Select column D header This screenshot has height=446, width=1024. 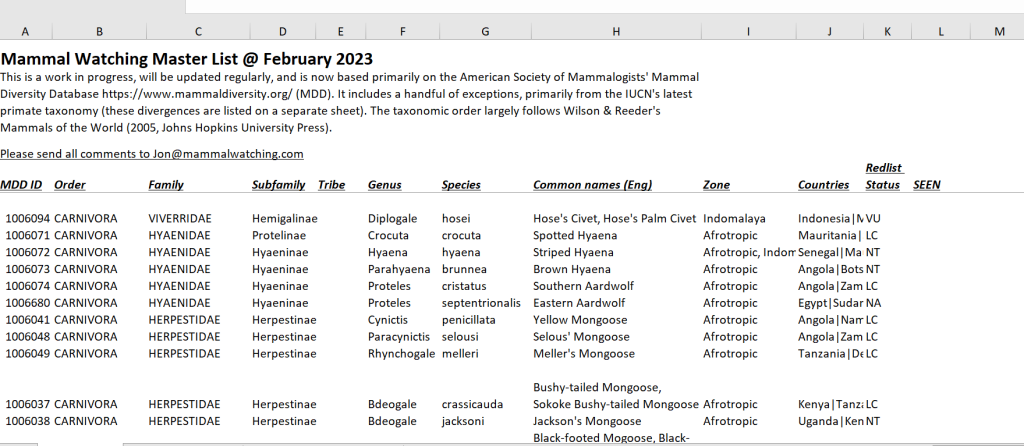283,31
